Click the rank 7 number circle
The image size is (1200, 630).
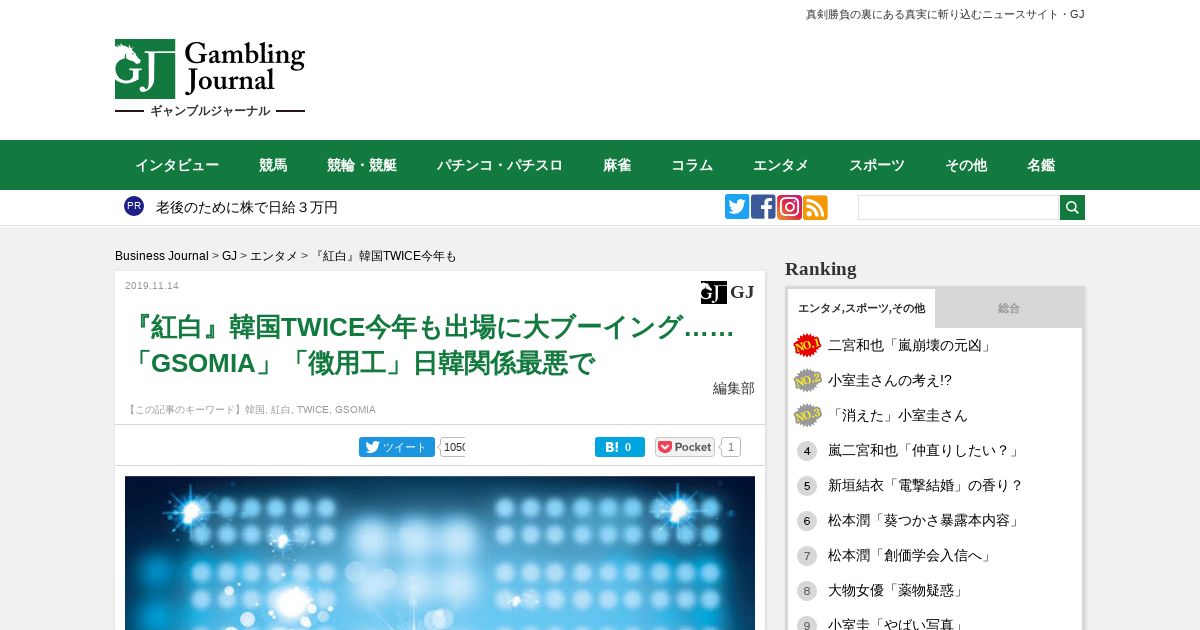tap(807, 556)
